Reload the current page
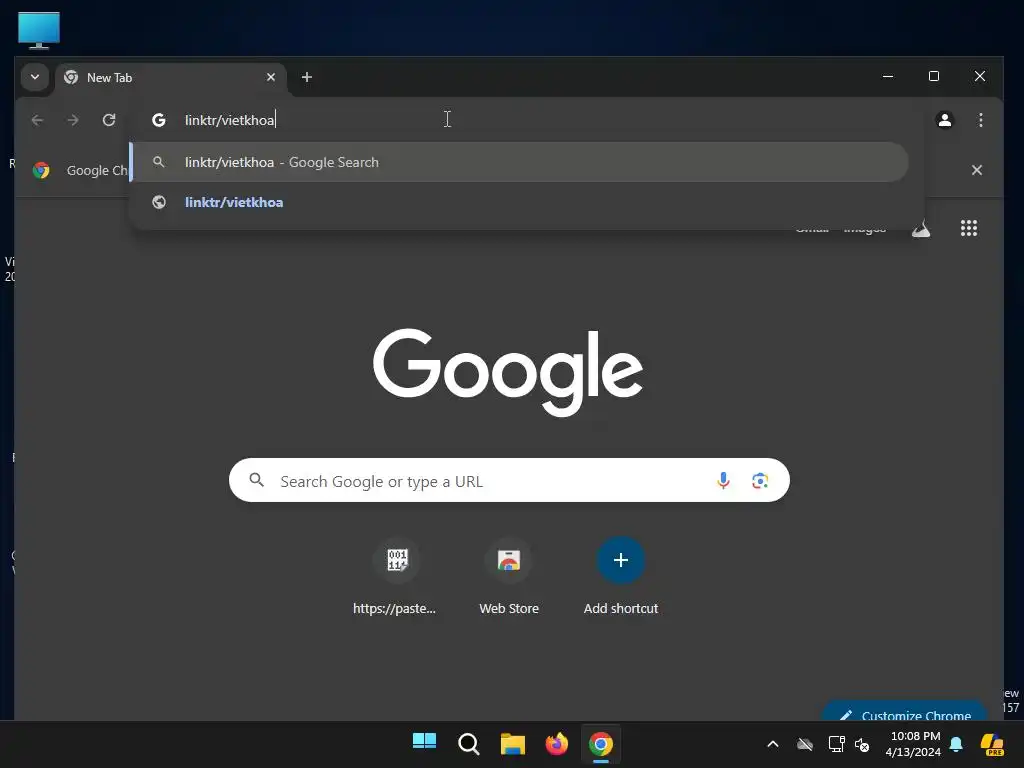The image size is (1024, 768). pyautogui.click(x=109, y=120)
